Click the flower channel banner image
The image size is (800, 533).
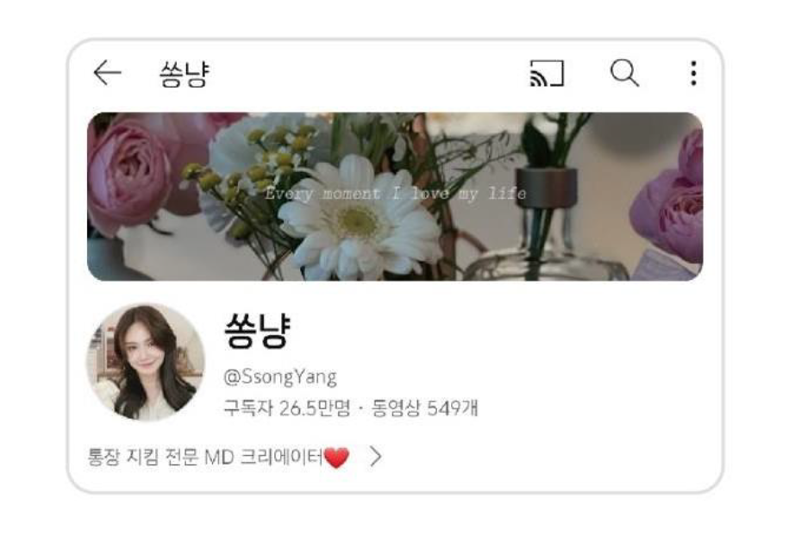[395, 196]
